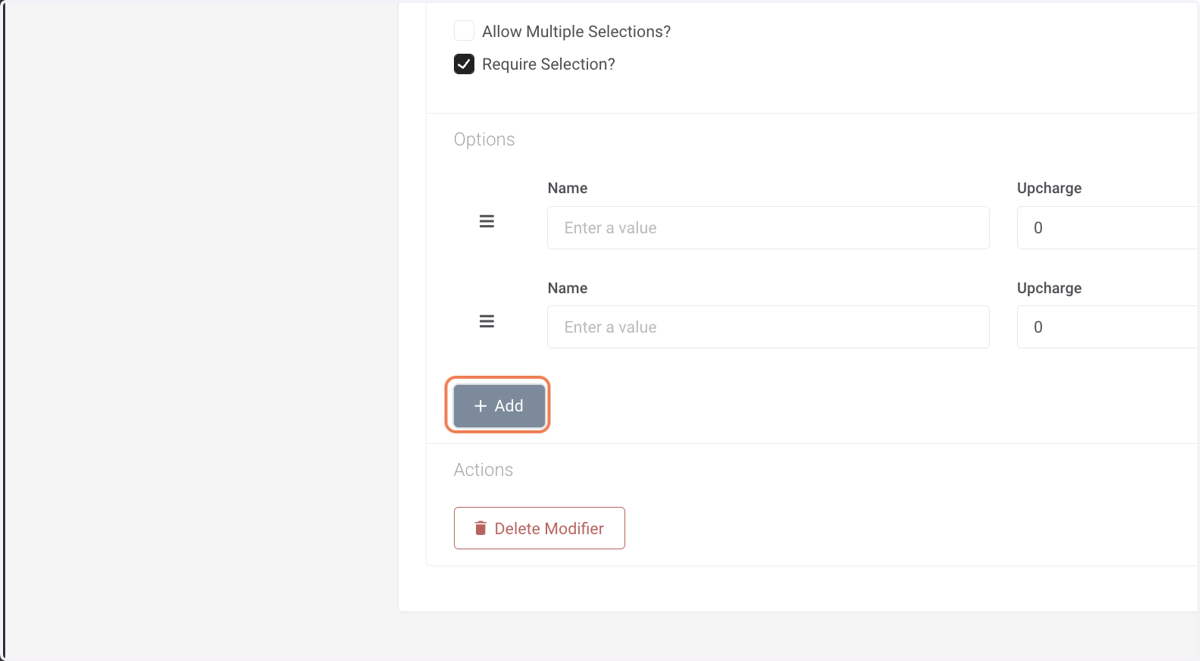This screenshot has height=661, width=1200.
Task: Check the Allow Multiple Selections checkbox
Action: click(464, 31)
